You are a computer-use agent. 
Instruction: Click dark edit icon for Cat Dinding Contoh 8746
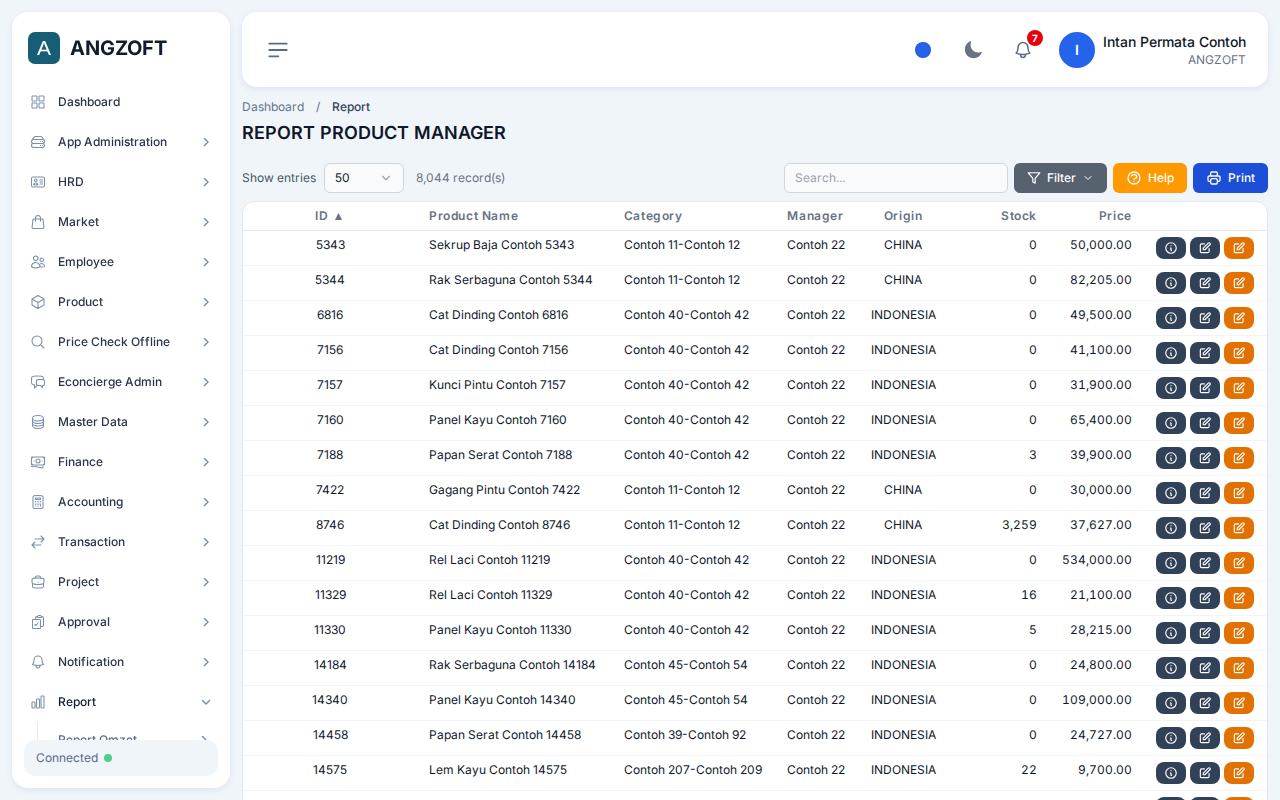pos(1205,528)
